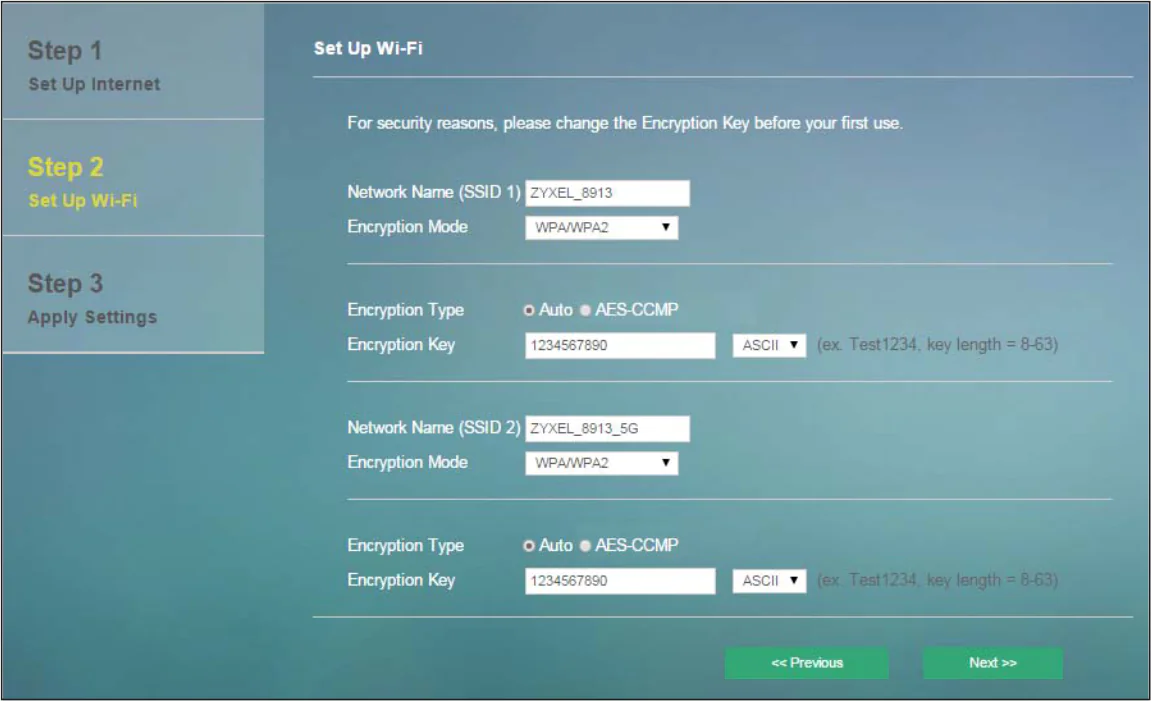Choose AES-CCMP encryption type for SSID 1
The width and height of the screenshot is (1151, 701).
pyautogui.click(x=585, y=311)
